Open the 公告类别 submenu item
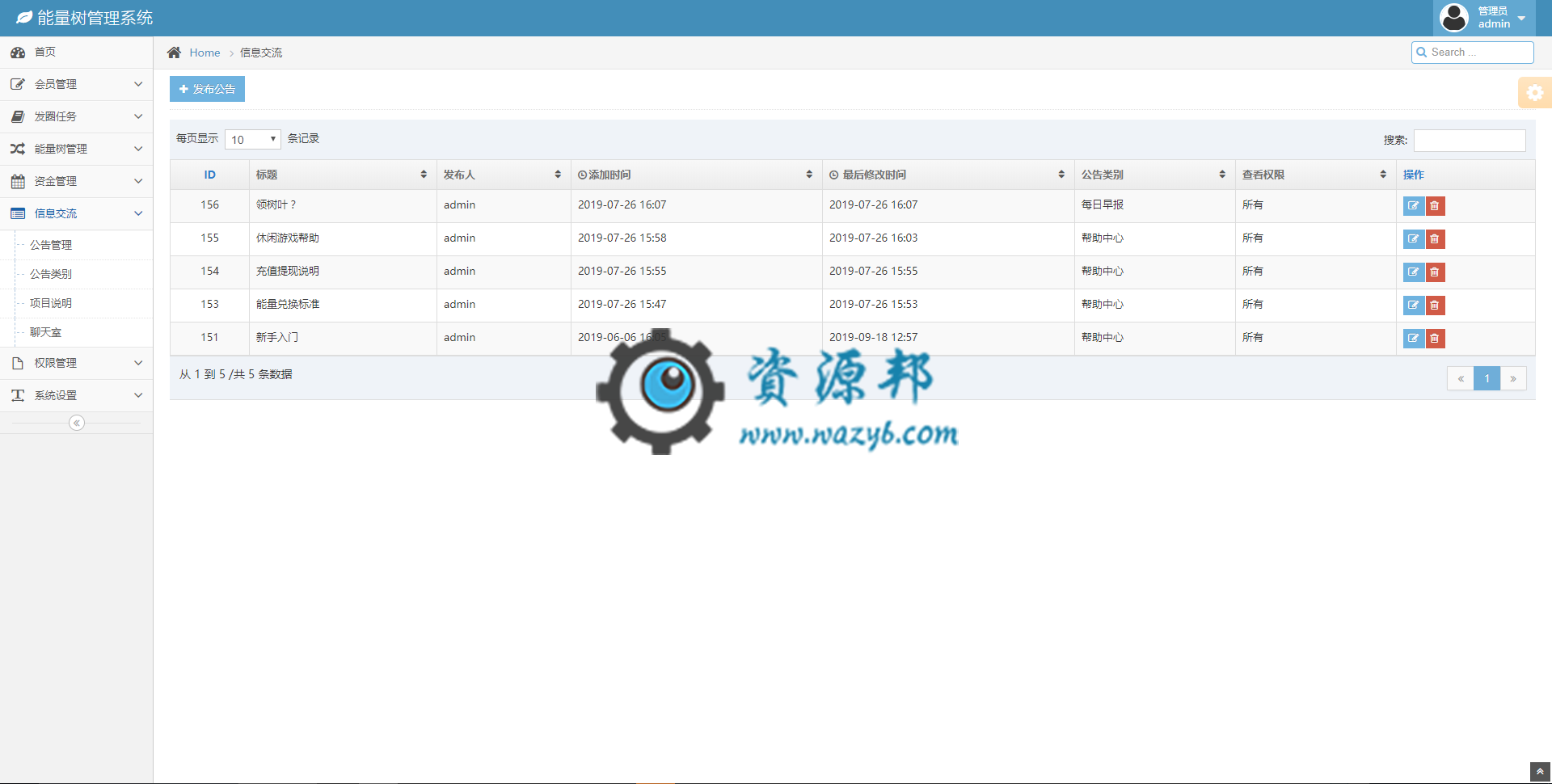The image size is (1552, 784). pyautogui.click(x=51, y=274)
